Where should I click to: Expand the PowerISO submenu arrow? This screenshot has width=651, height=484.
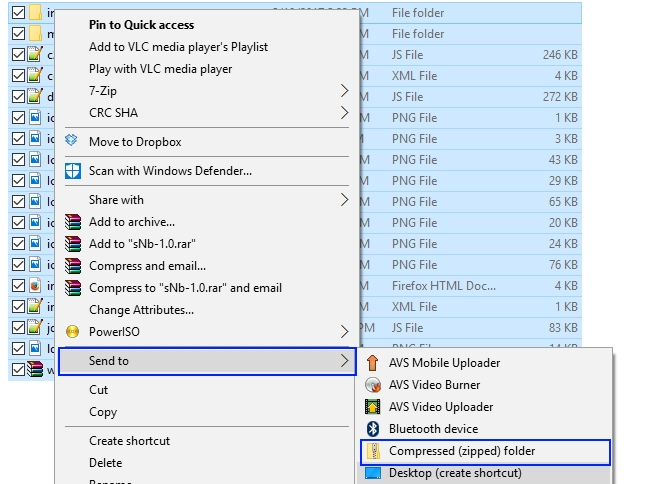tap(344, 332)
